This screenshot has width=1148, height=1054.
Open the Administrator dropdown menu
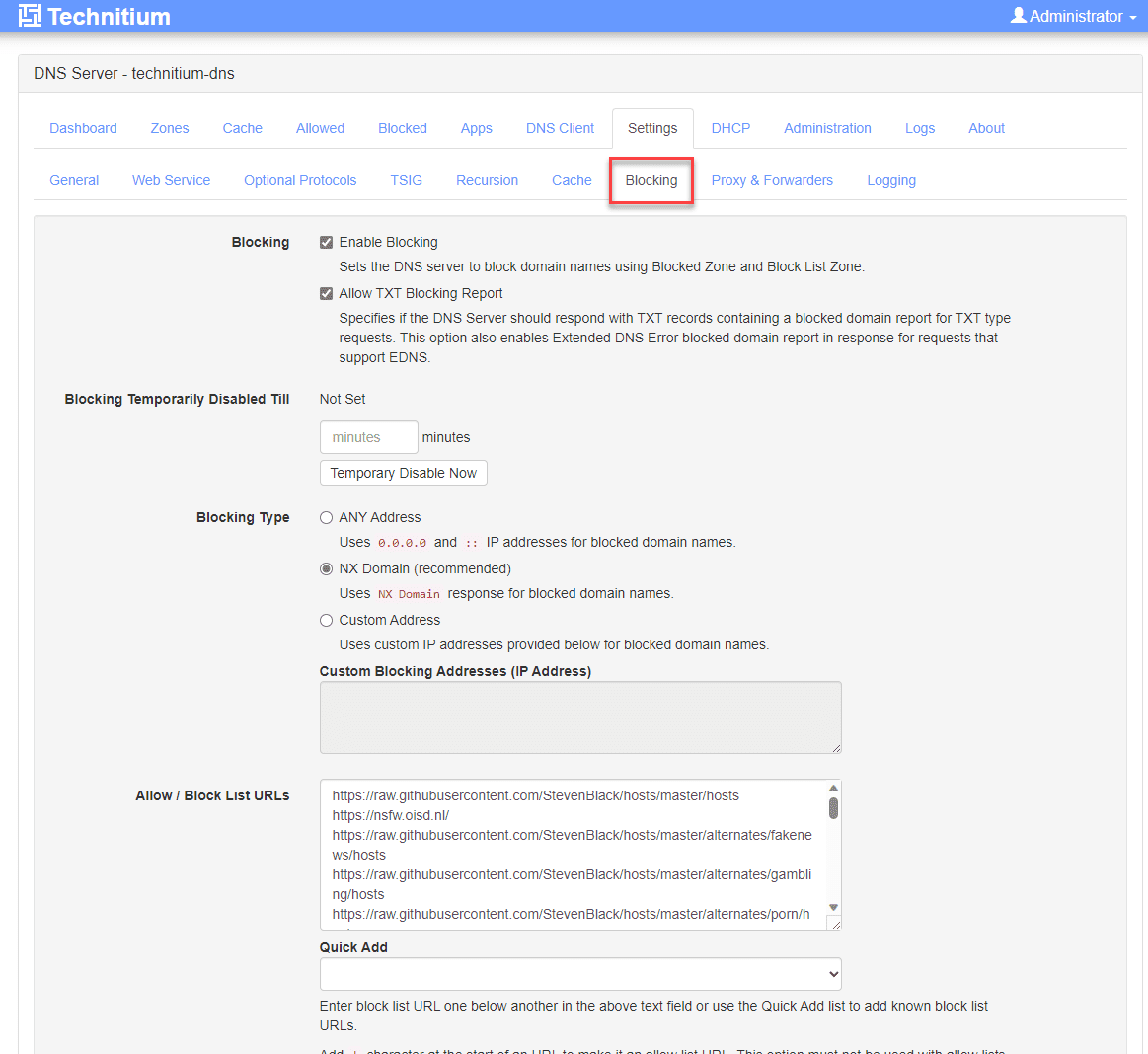[1073, 16]
